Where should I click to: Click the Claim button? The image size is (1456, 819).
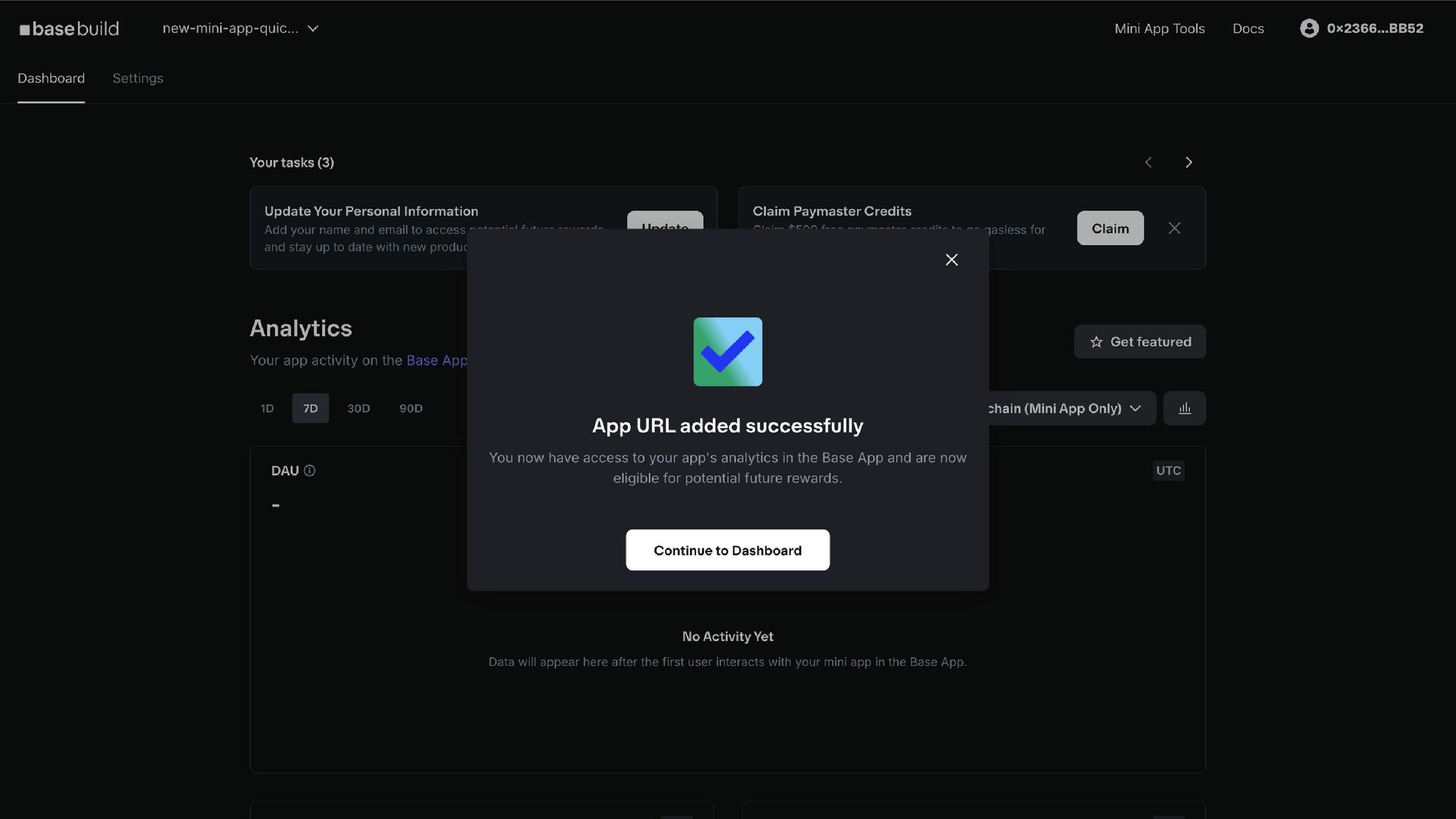coord(1109,228)
